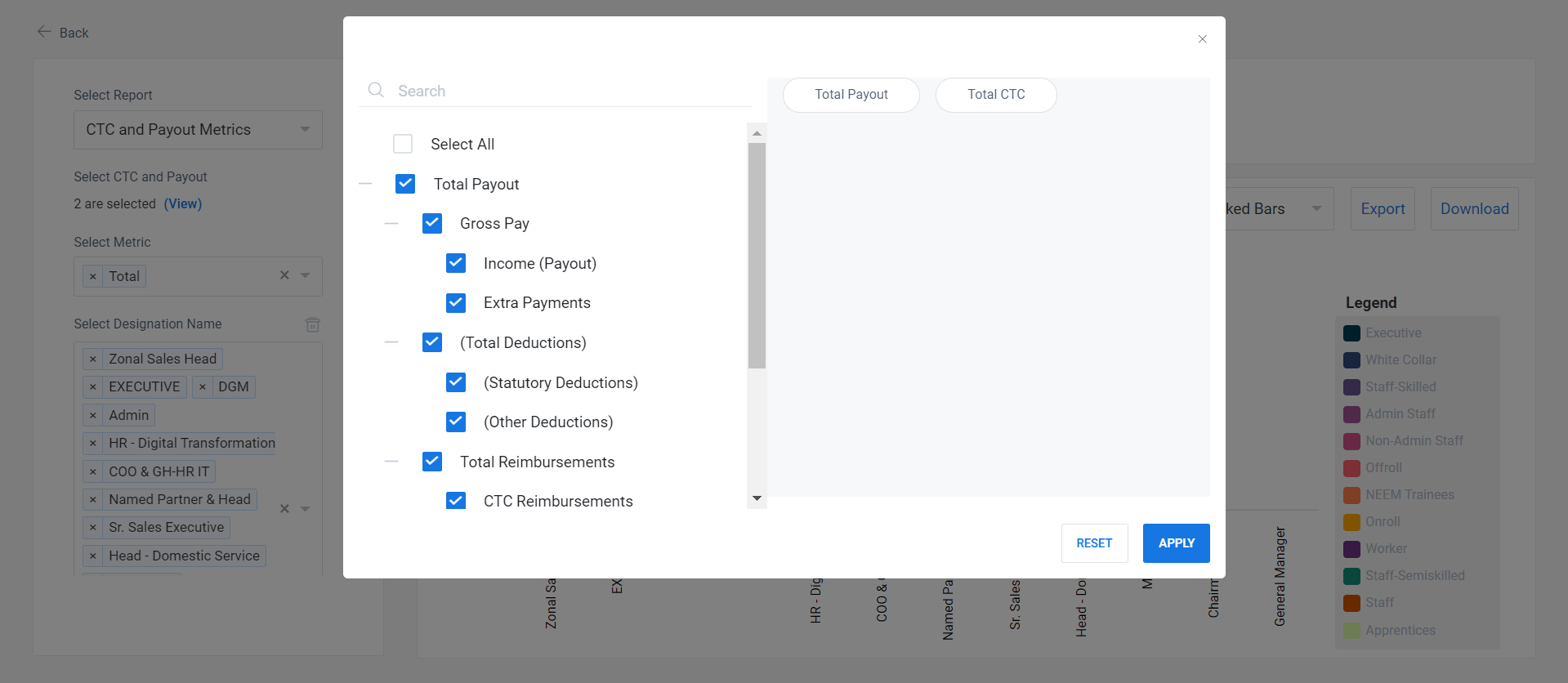Click the RESET button
1568x683 pixels.
tap(1094, 543)
